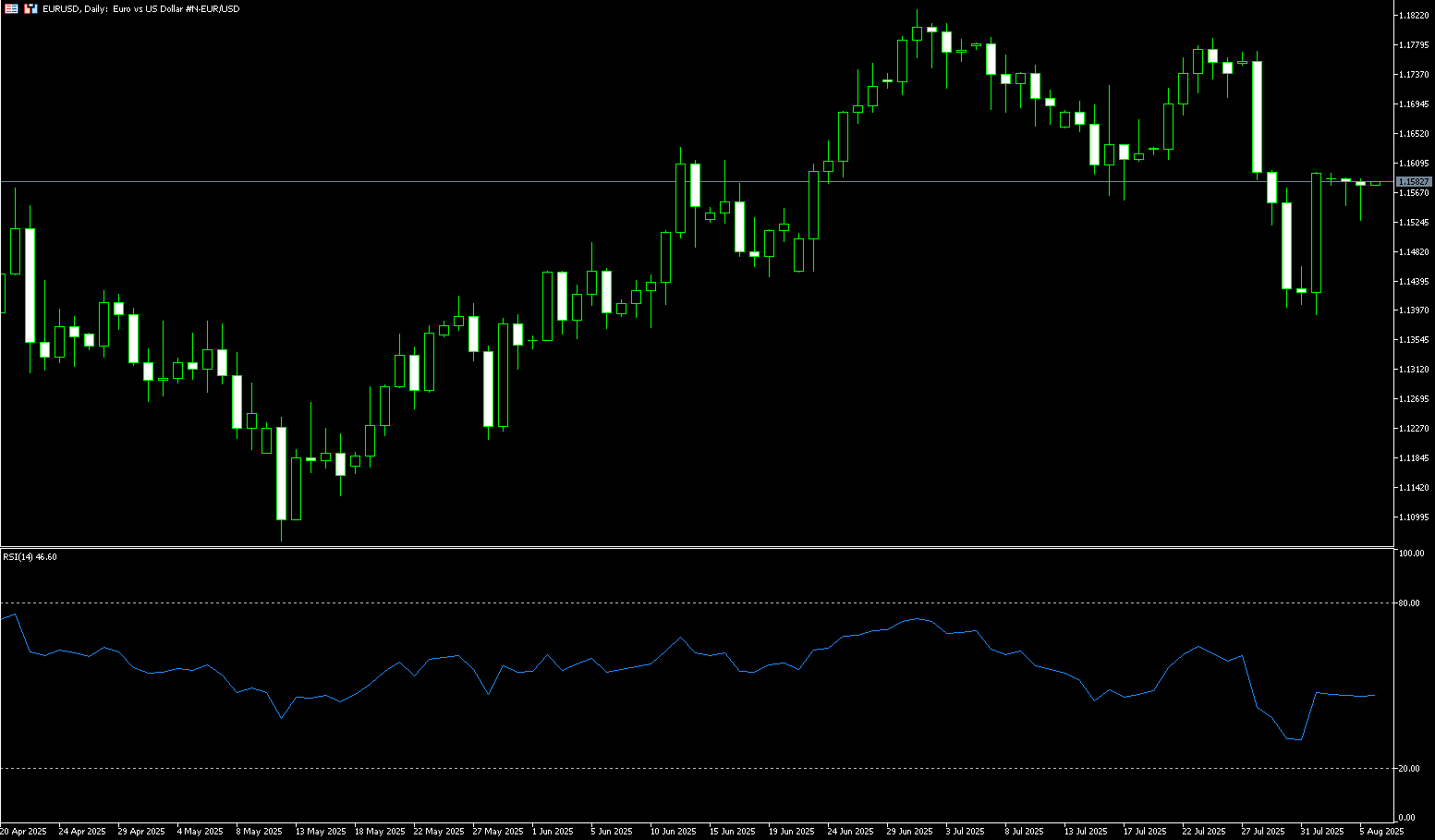Click the 22 Jul 2025 date label
The height and width of the screenshot is (840, 1435).
(1204, 832)
